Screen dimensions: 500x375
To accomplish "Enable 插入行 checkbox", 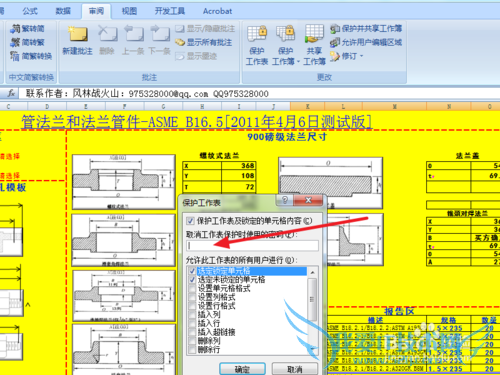I will [192, 323].
